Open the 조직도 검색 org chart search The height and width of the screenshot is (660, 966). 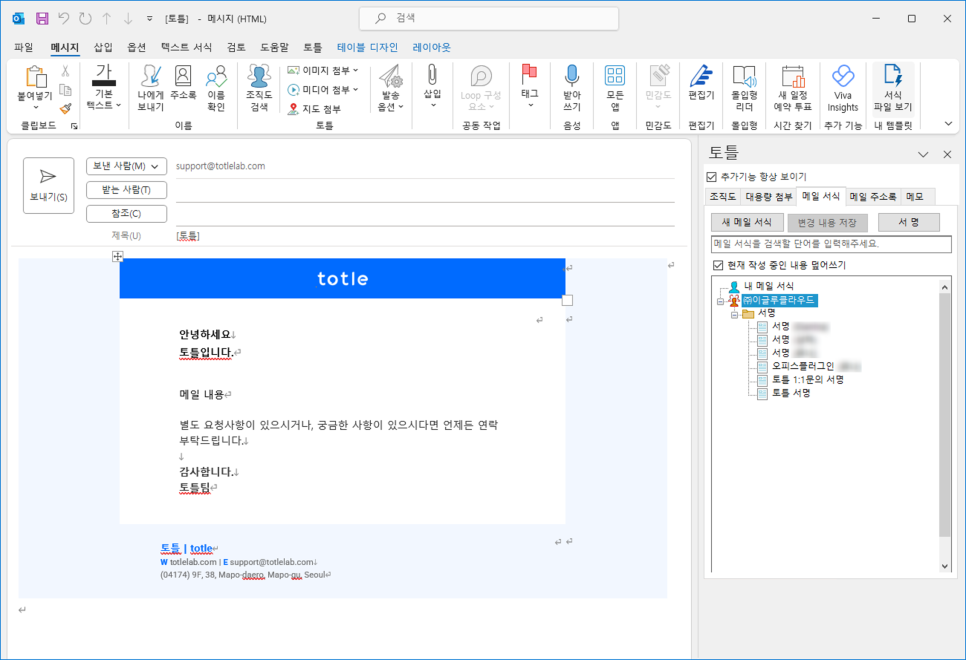(259, 88)
